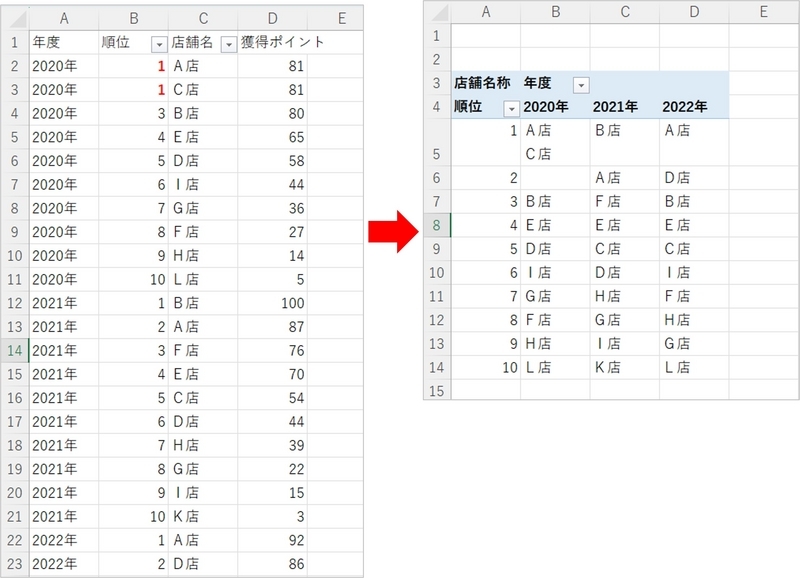Click the value 86 in left sheet
800x578 pixels.
click(272, 564)
